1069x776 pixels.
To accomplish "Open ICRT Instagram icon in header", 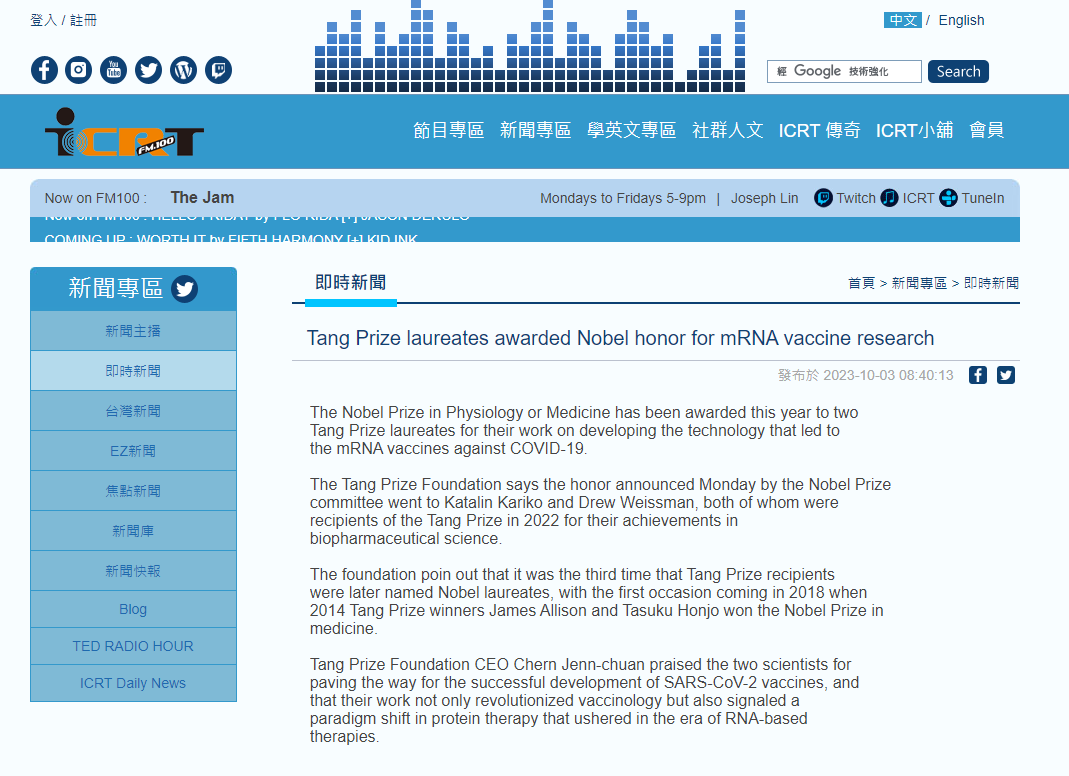I will pyautogui.click(x=78, y=70).
